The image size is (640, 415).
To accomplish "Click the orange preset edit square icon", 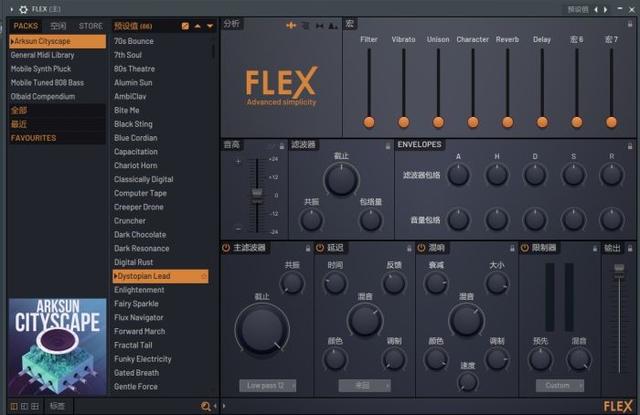I will 185,26.
